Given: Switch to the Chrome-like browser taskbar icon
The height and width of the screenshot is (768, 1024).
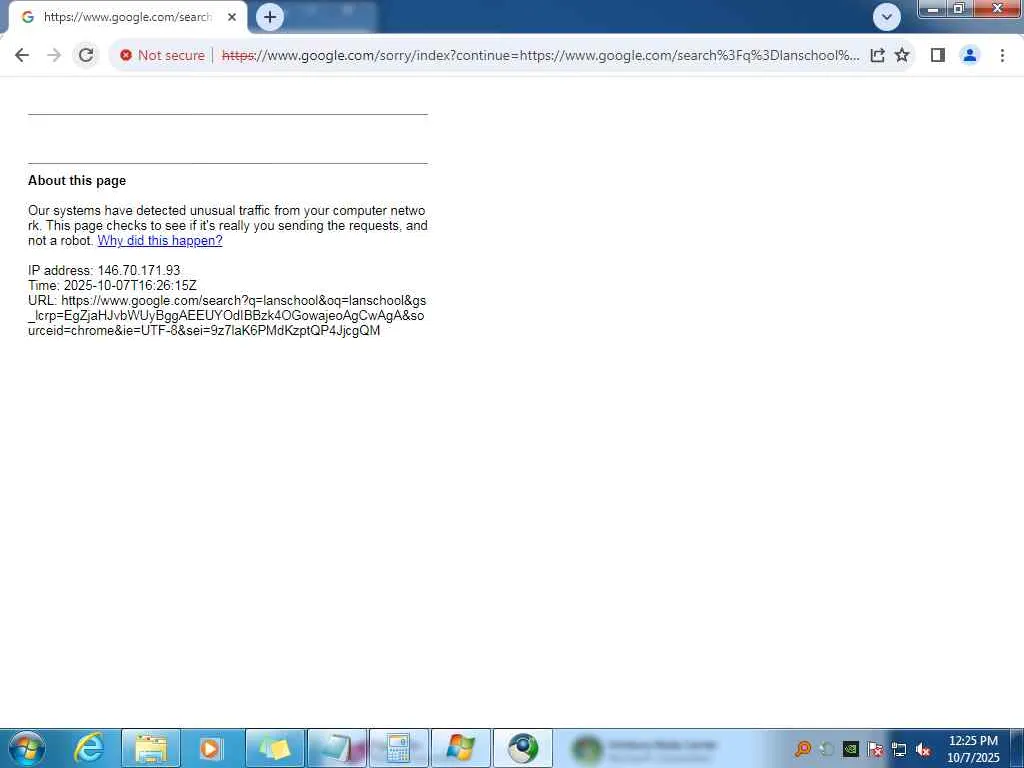Looking at the screenshot, I should coord(522,748).
